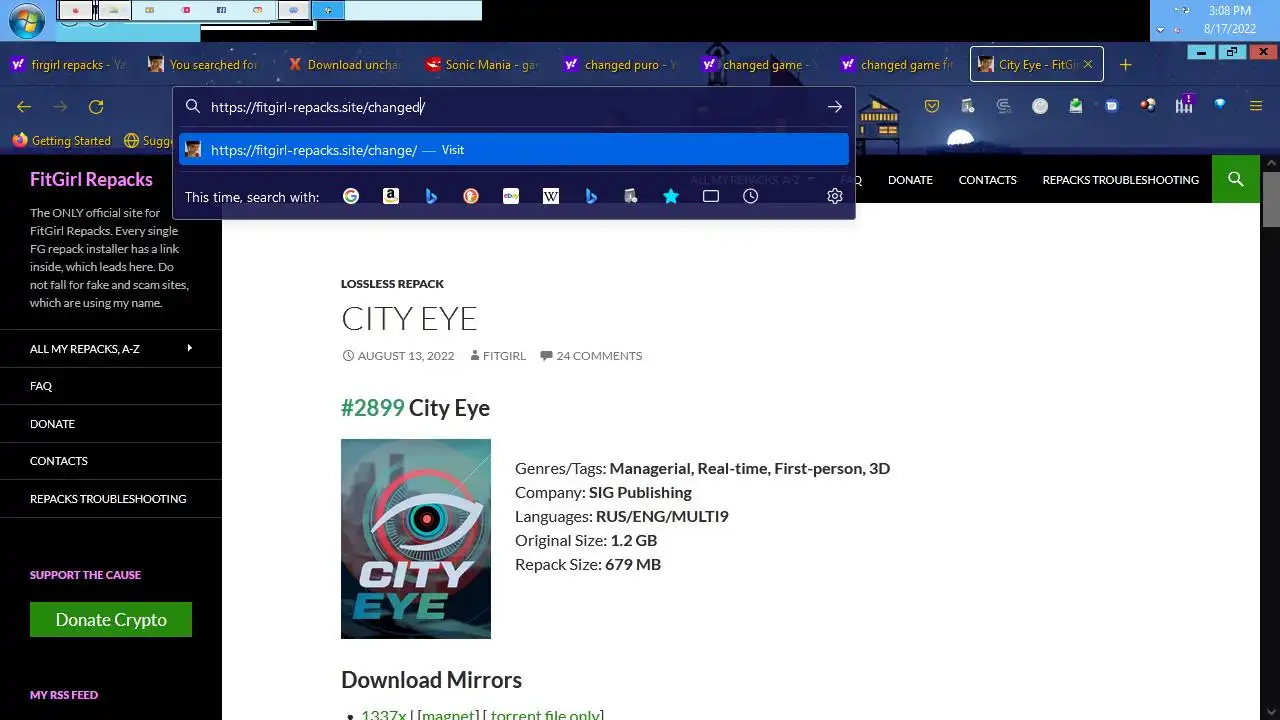Switch to the 'You searched for' tab
Screen dimensions: 1280x720
pyautogui.click(x=205, y=65)
